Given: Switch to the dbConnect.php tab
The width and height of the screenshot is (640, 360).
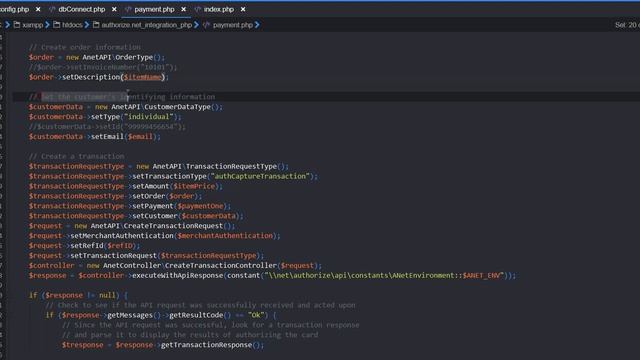Looking at the screenshot, I should tap(82, 9).
